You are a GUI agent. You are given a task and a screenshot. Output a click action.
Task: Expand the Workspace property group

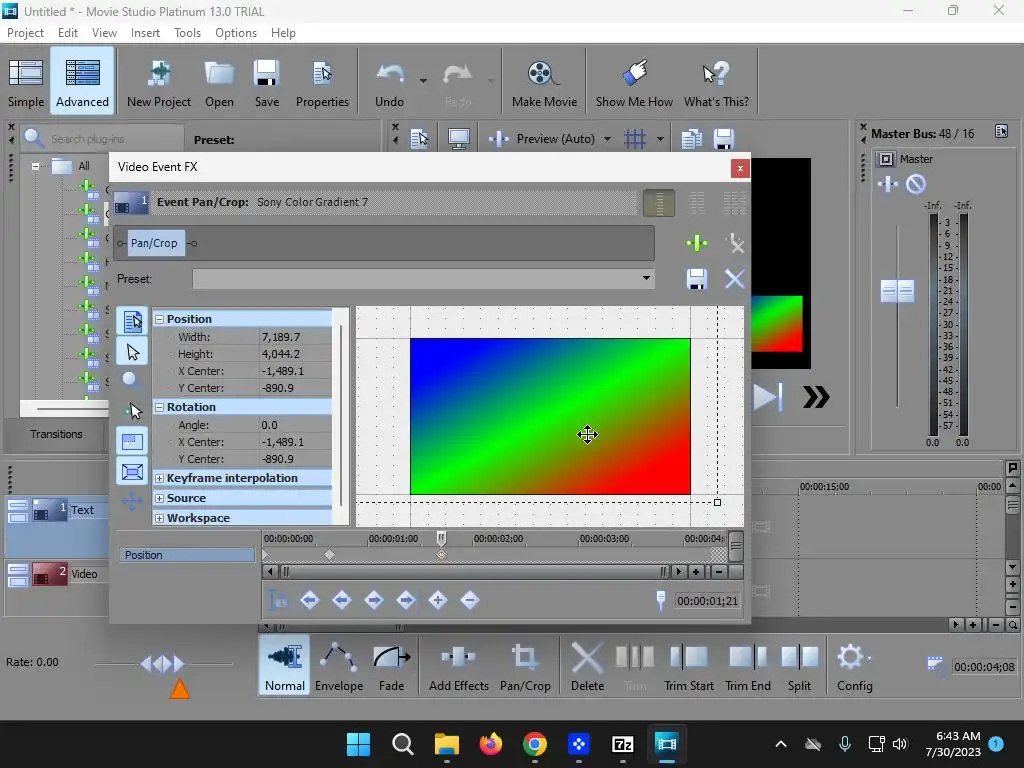pyautogui.click(x=159, y=519)
